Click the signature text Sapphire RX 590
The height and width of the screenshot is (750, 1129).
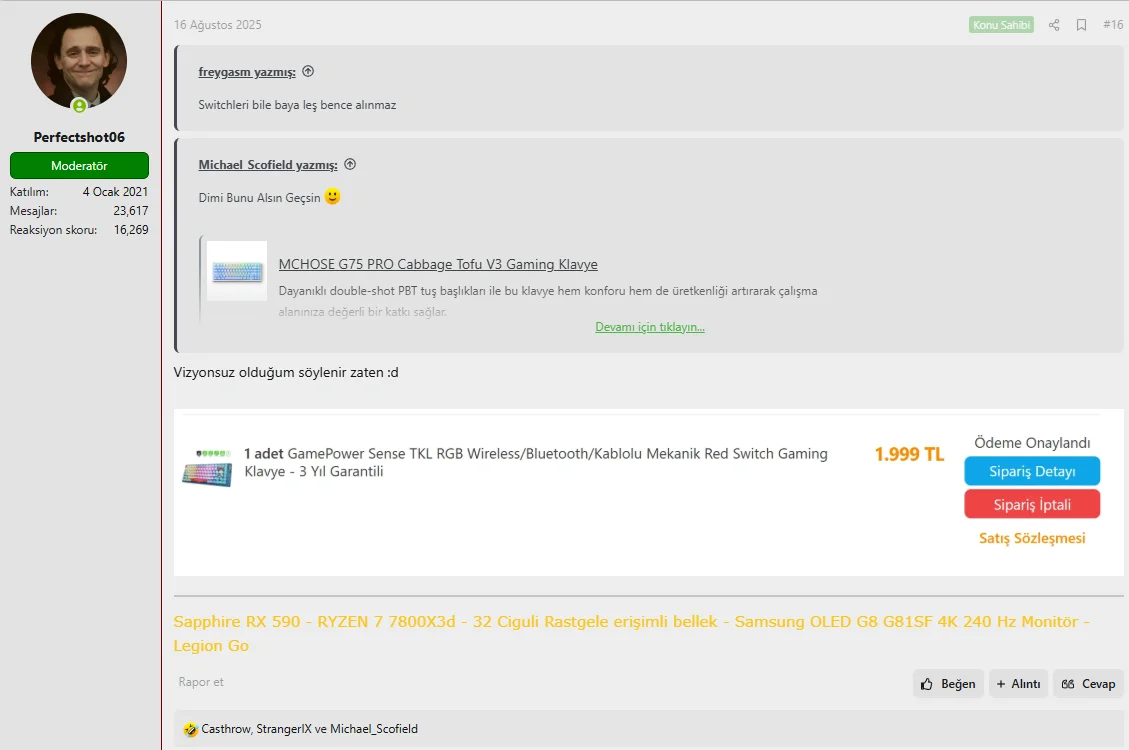(237, 621)
